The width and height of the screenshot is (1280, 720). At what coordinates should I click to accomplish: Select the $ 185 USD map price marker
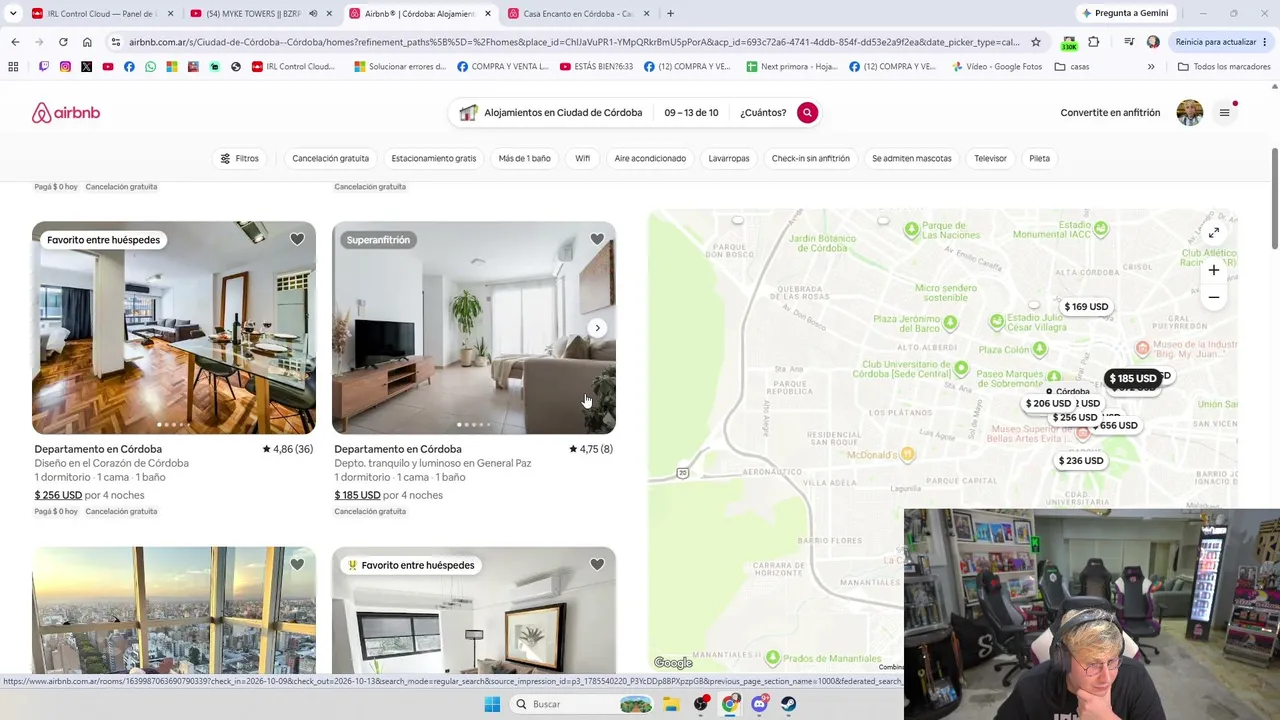[1133, 379]
